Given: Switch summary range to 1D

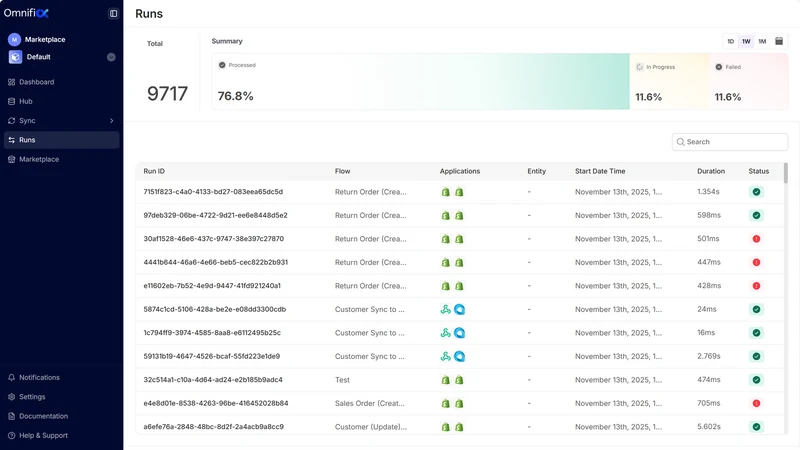Looking at the screenshot, I should click(731, 41).
